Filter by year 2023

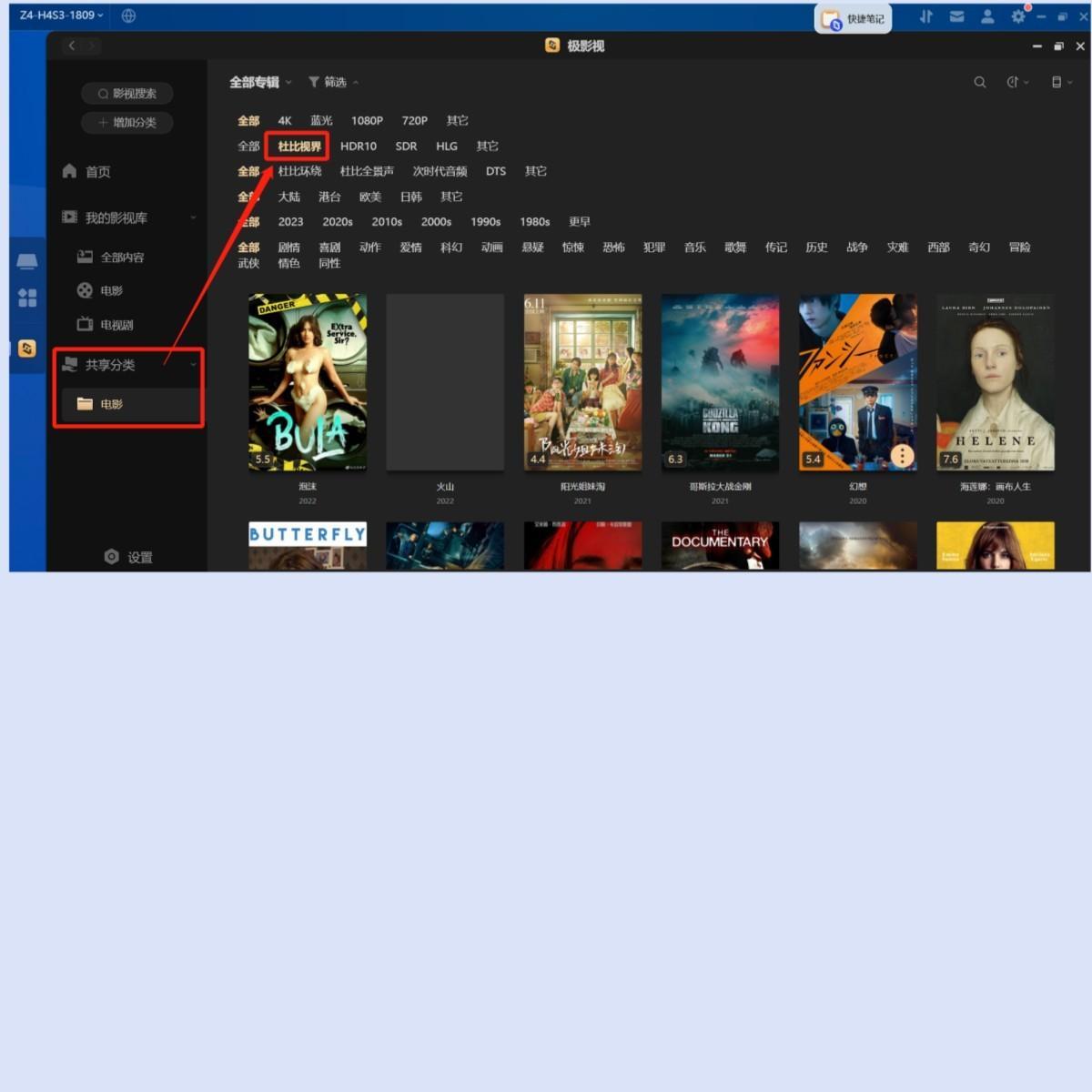[x=290, y=222]
